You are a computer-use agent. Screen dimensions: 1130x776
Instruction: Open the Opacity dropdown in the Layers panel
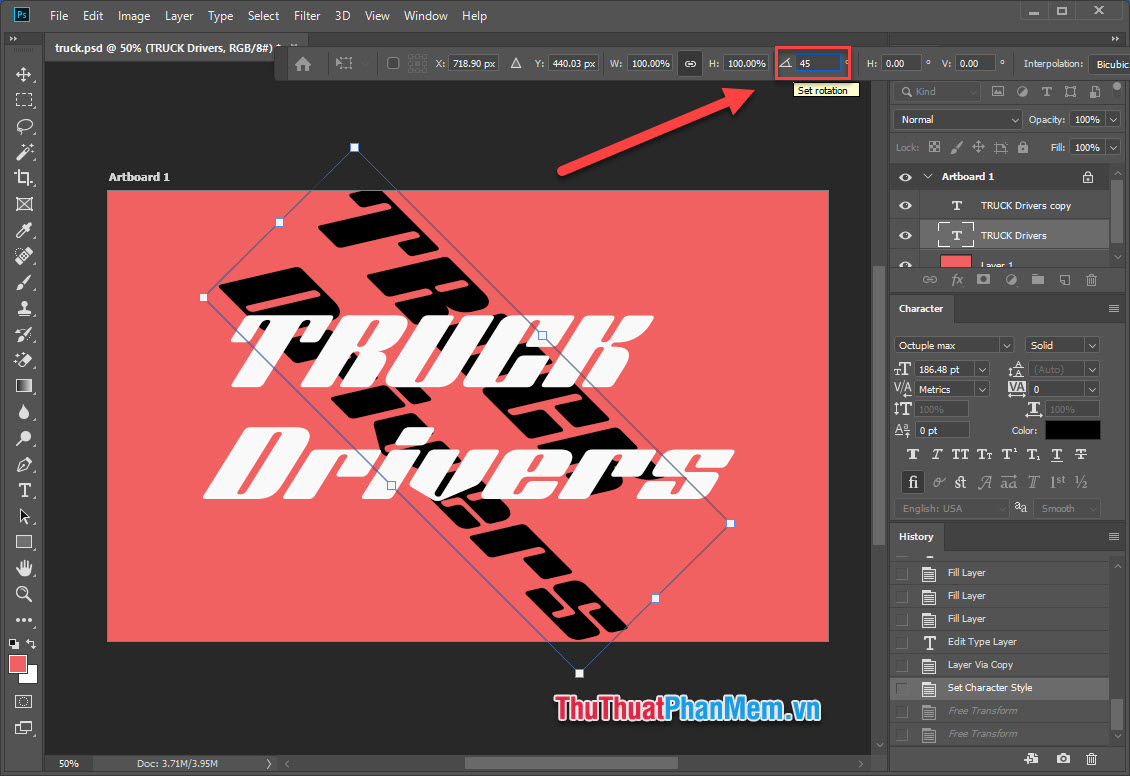tap(1113, 119)
